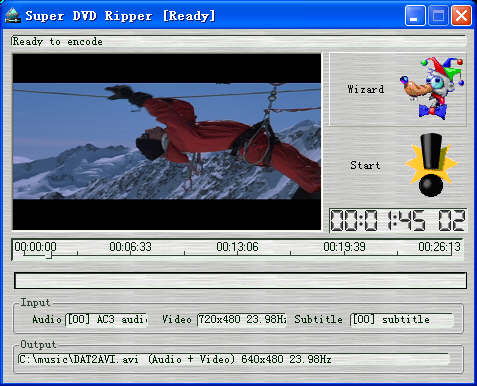Click the 00:13:06 mark on timeline
The image size is (477, 386).
tap(237, 247)
